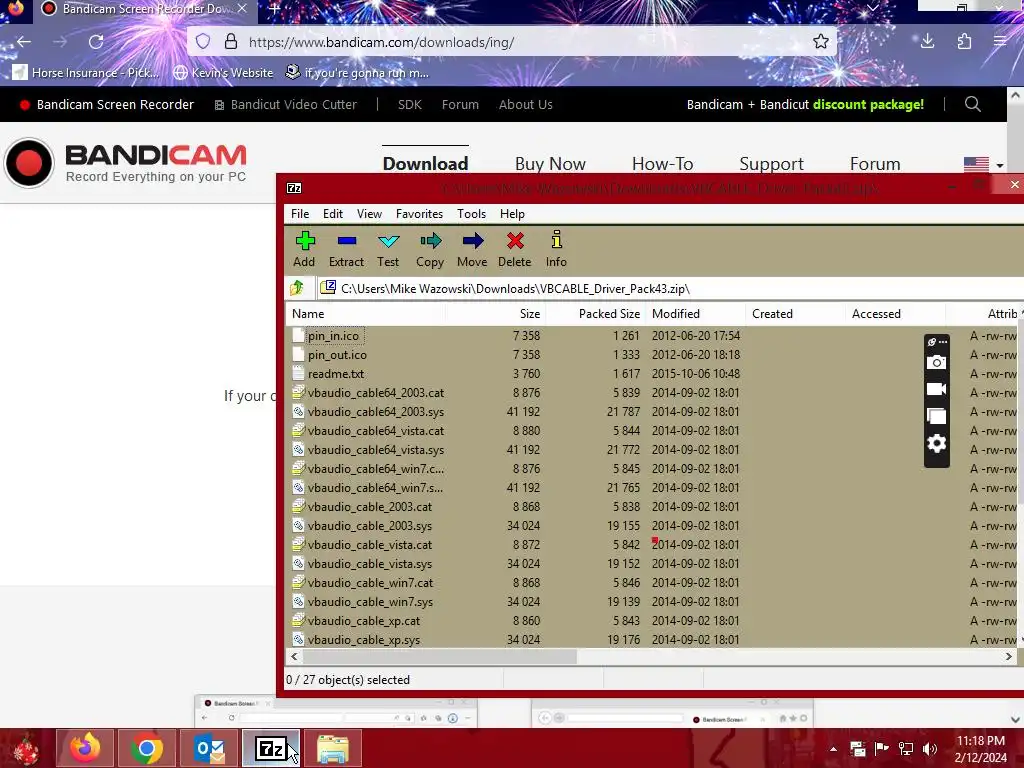Open Outlook from the taskbar
This screenshot has height=768, width=1024.
(209, 748)
